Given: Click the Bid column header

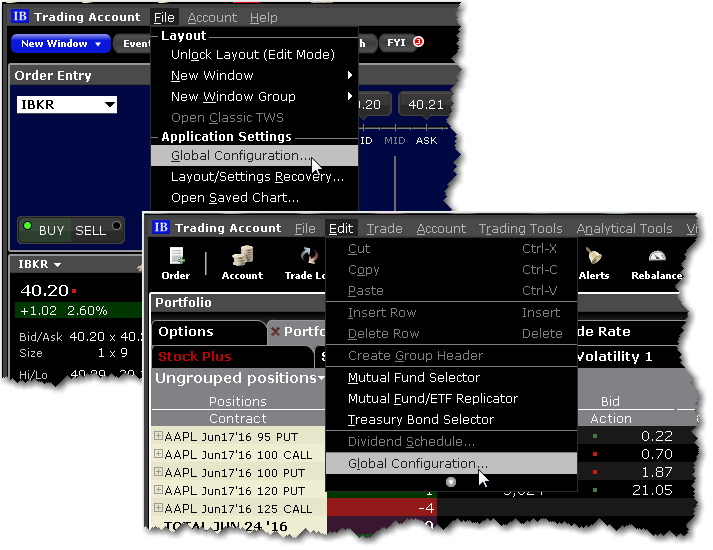Looking at the screenshot, I should pos(610,401).
